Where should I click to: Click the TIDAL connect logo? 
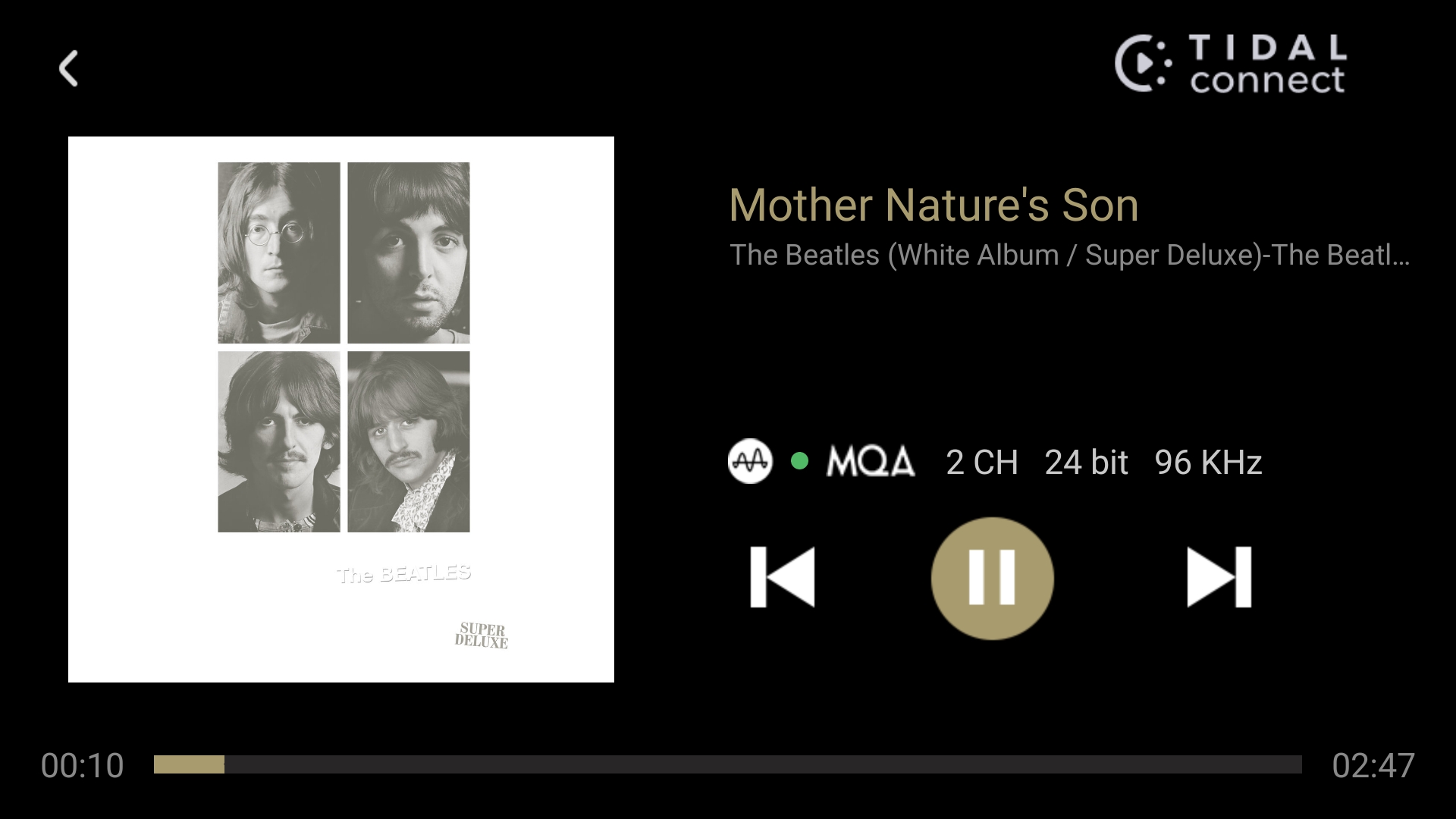point(1230,64)
